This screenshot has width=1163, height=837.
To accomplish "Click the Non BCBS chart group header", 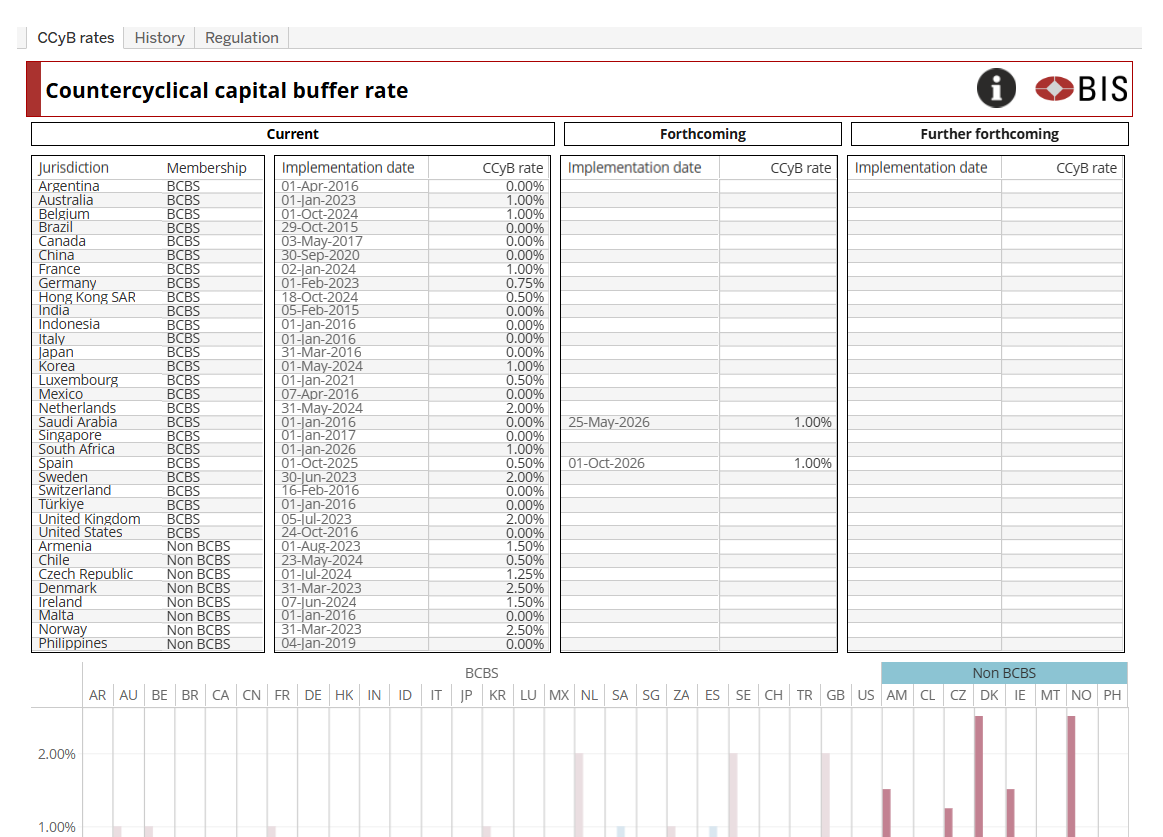I will [x=1004, y=673].
